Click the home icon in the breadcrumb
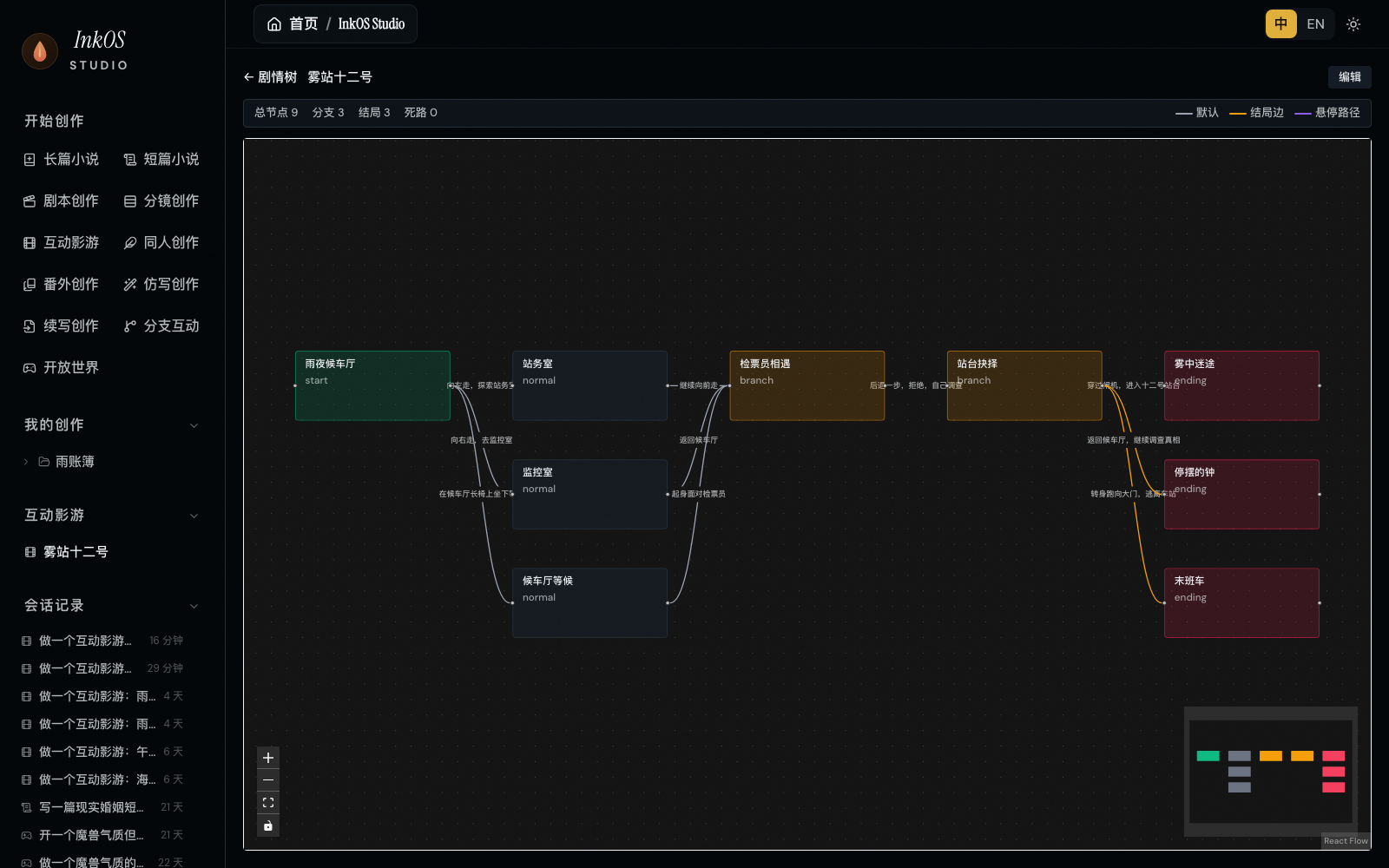The height and width of the screenshot is (868, 1389). coord(274,24)
